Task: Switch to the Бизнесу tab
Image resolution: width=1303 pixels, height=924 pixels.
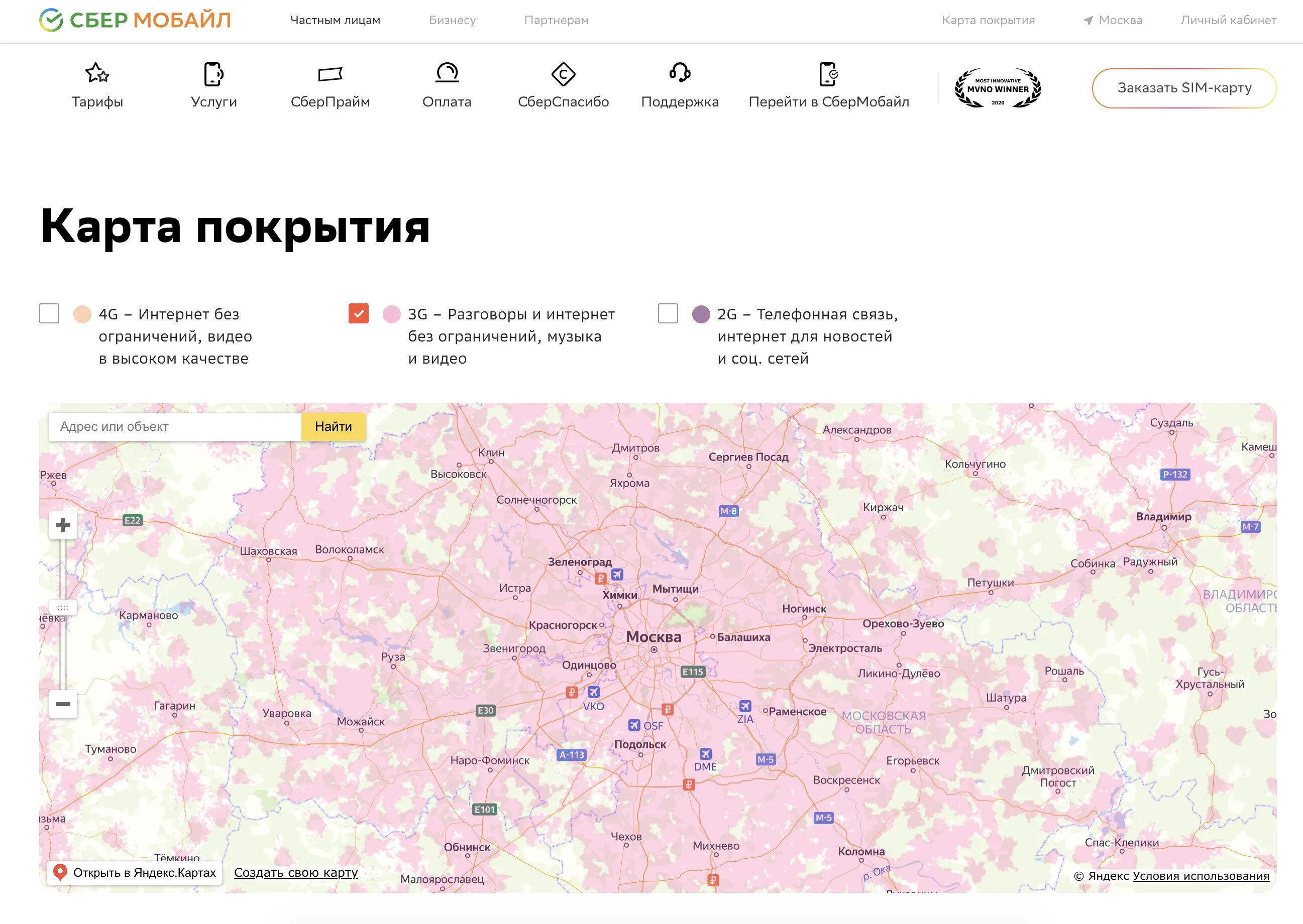Action: pyautogui.click(x=453, y=21)
